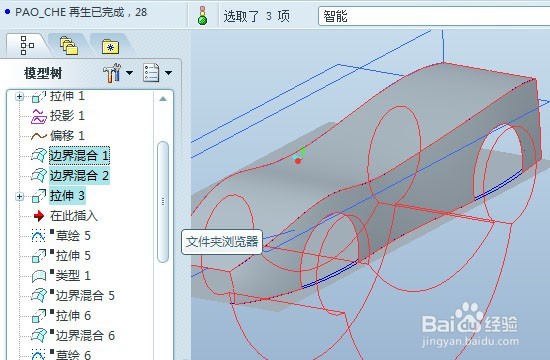The height and width of the screenshot is (360, 550).
Task: Select the 拉伸 6 feature
Action: (73, 315)
